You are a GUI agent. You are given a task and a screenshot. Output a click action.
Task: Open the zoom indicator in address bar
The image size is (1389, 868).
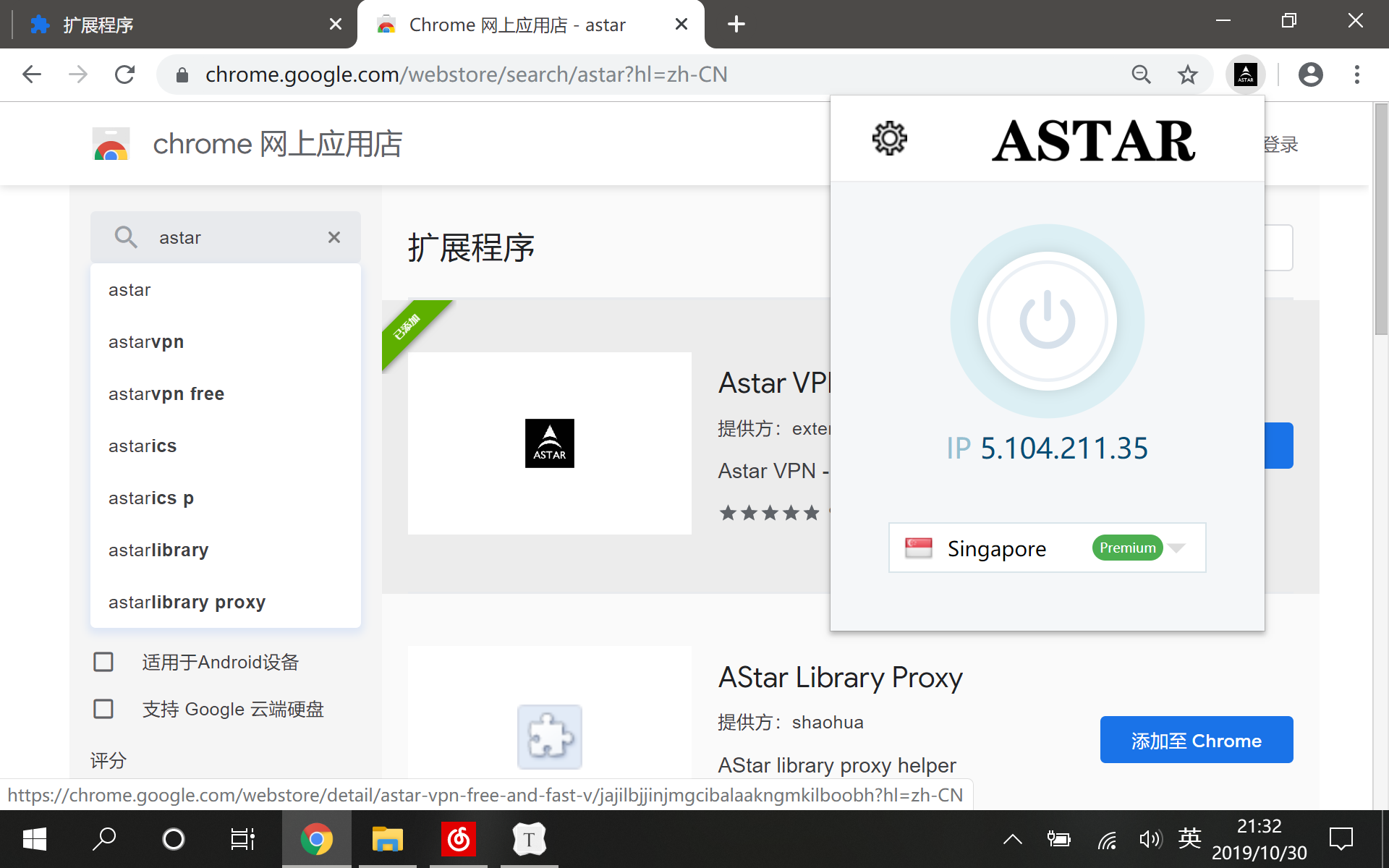[x=1141, y=74]
